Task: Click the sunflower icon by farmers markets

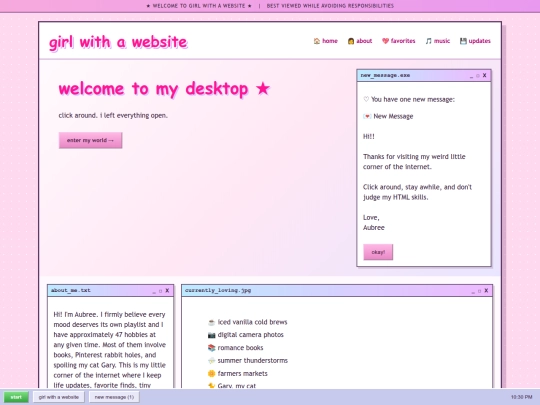Action: tap(211, 374)
